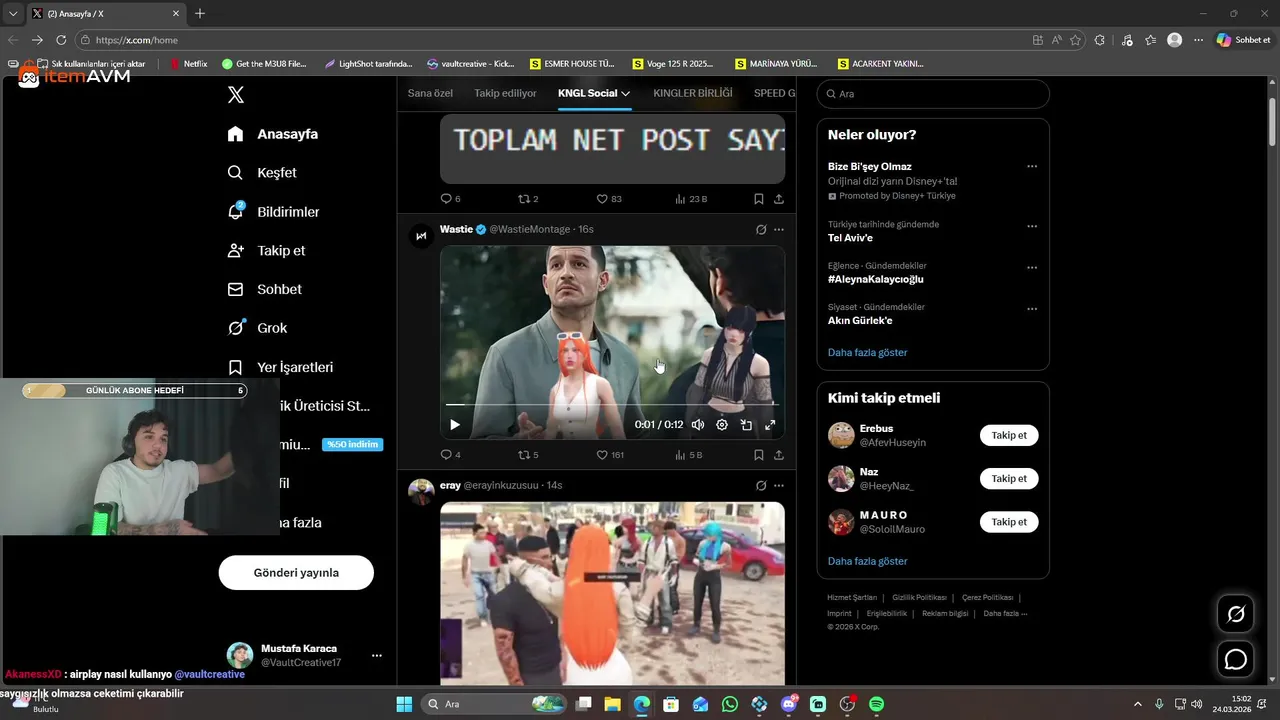Open new browser tab plus button
The image size is (1280, 720).
(200, 14)
